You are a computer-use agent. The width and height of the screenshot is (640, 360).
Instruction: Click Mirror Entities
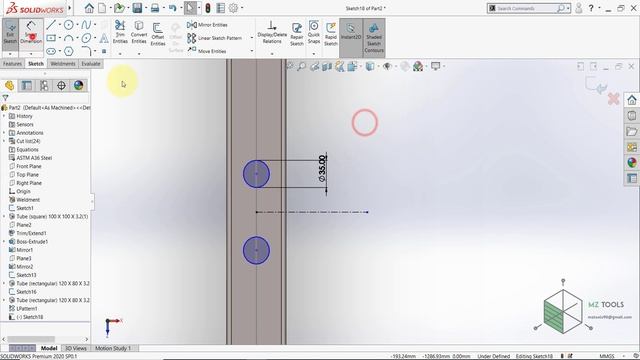tap(207, 25)
